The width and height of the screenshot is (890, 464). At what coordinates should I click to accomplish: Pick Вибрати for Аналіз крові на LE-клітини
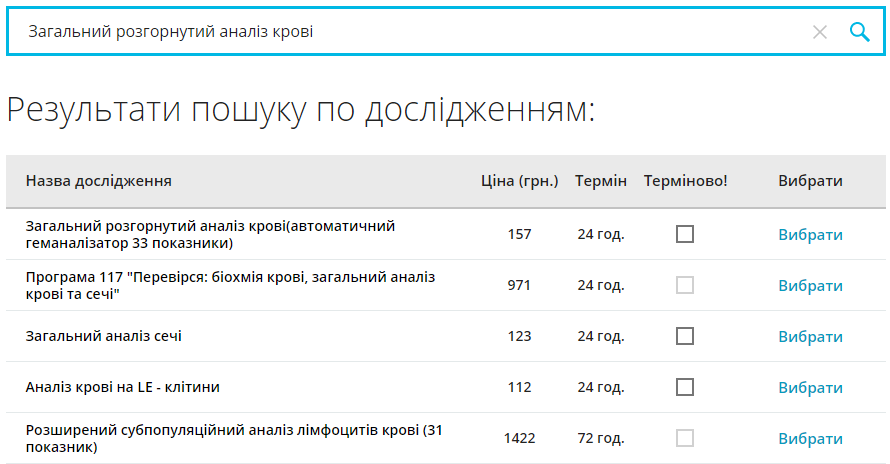810,388
